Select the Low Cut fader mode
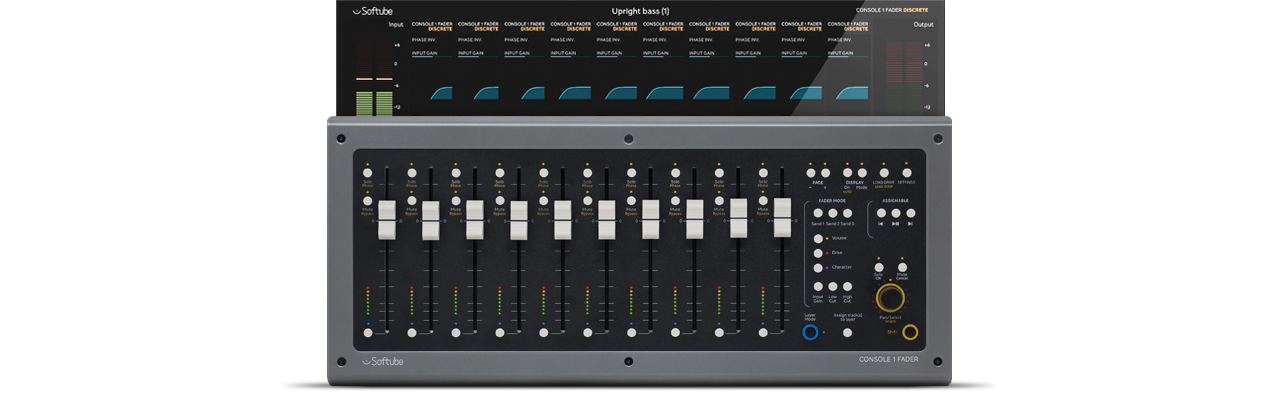This screenshot has height=400, width=1280. point(833,287)
